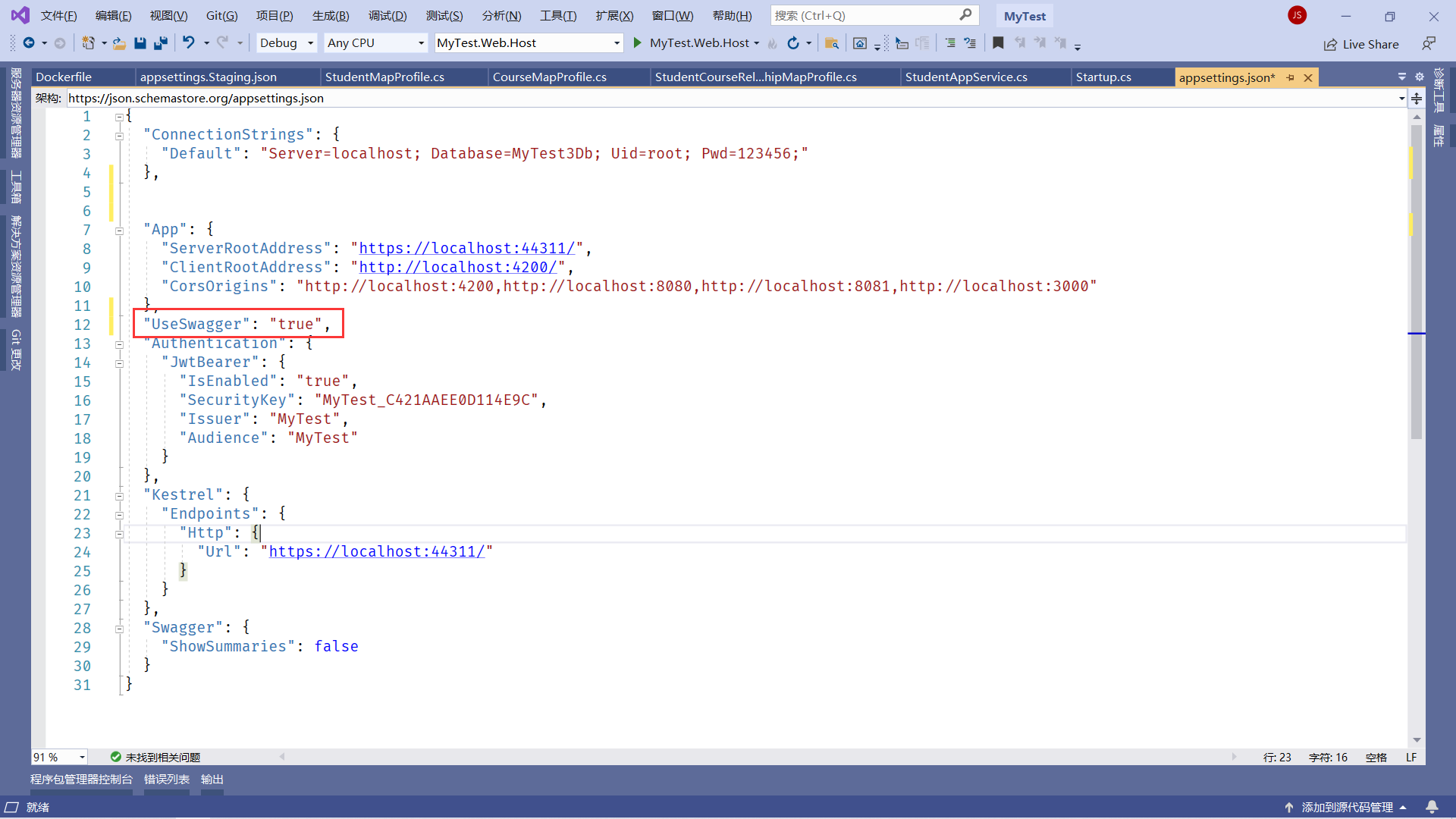Click the Open File folder icon
This screenshot has width=1456, height=819.
coord(119,43)
